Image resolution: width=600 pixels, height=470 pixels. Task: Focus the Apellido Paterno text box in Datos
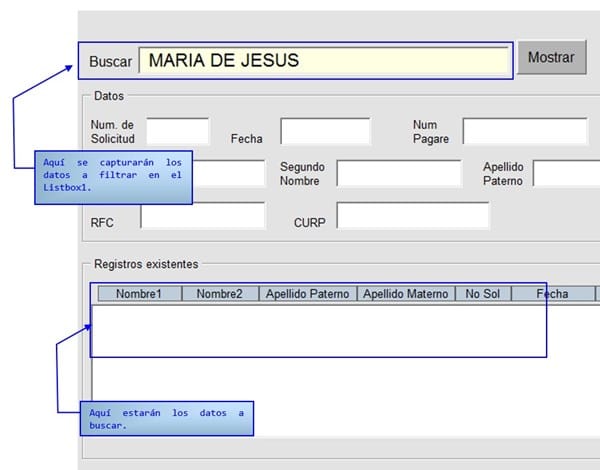tap(566, 173)
